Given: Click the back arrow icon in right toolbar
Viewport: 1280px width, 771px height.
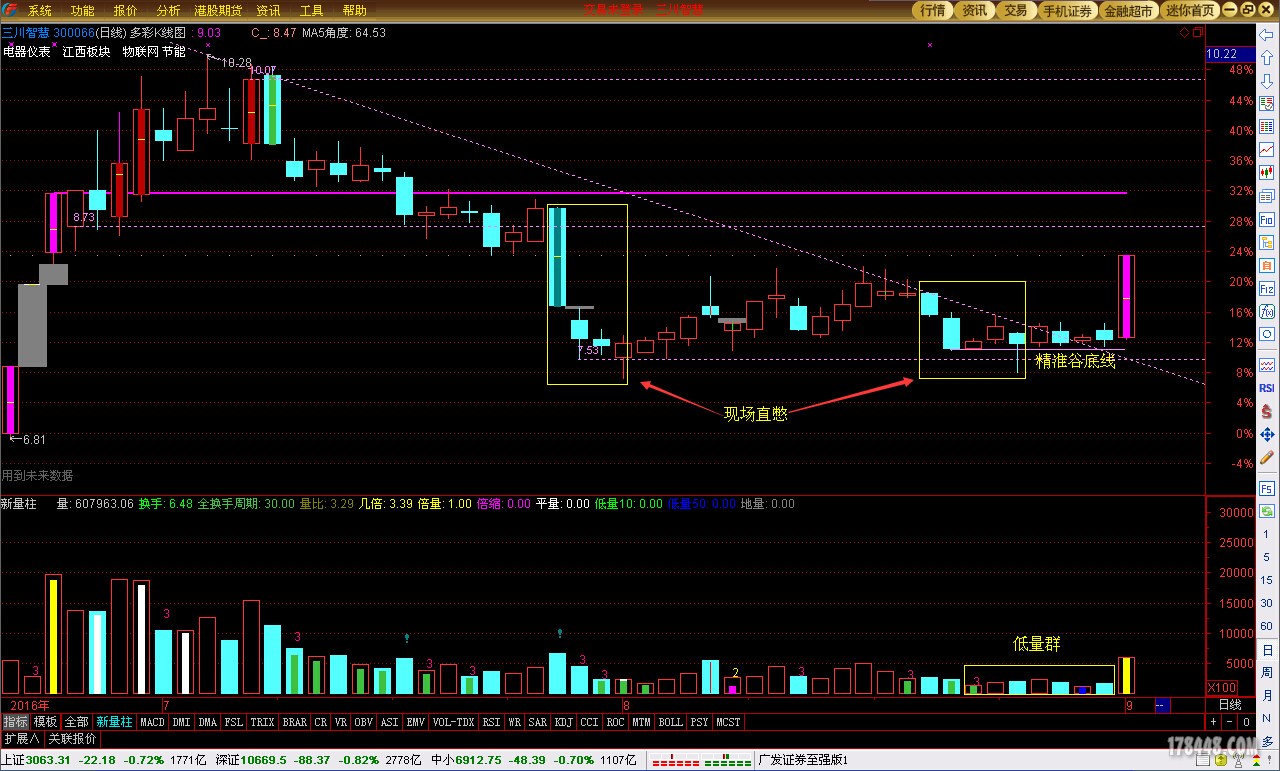Looking at the screenshot, I should pos(1267,35).
